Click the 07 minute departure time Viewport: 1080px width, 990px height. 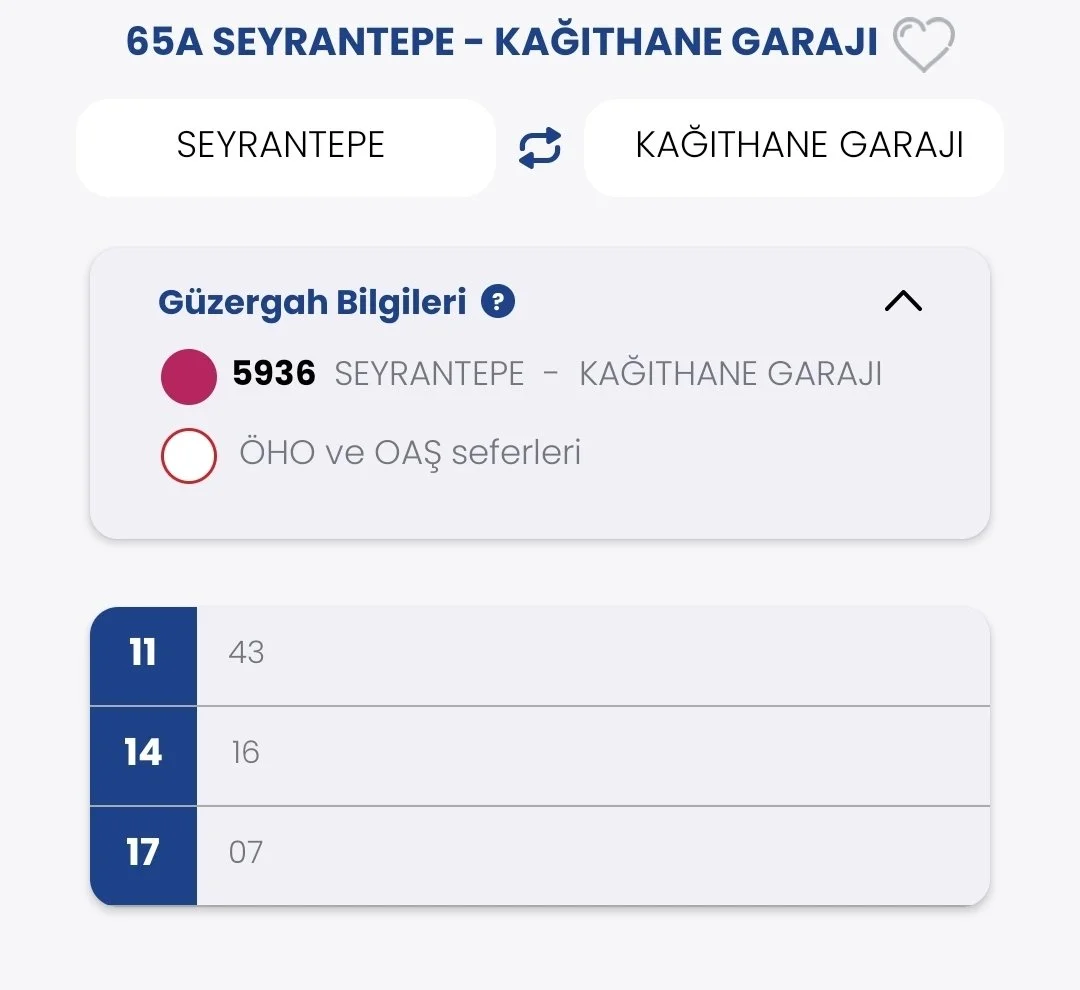point(246,852)
